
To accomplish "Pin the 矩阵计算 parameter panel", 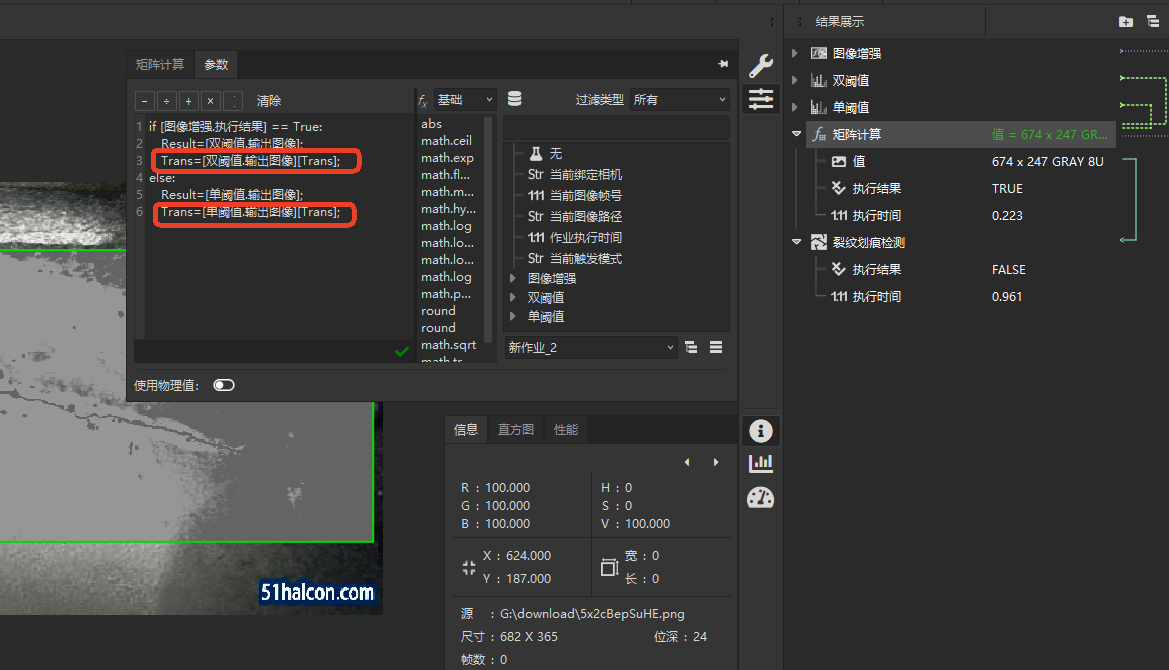I will pyautogui.click(x=723, y=64).
